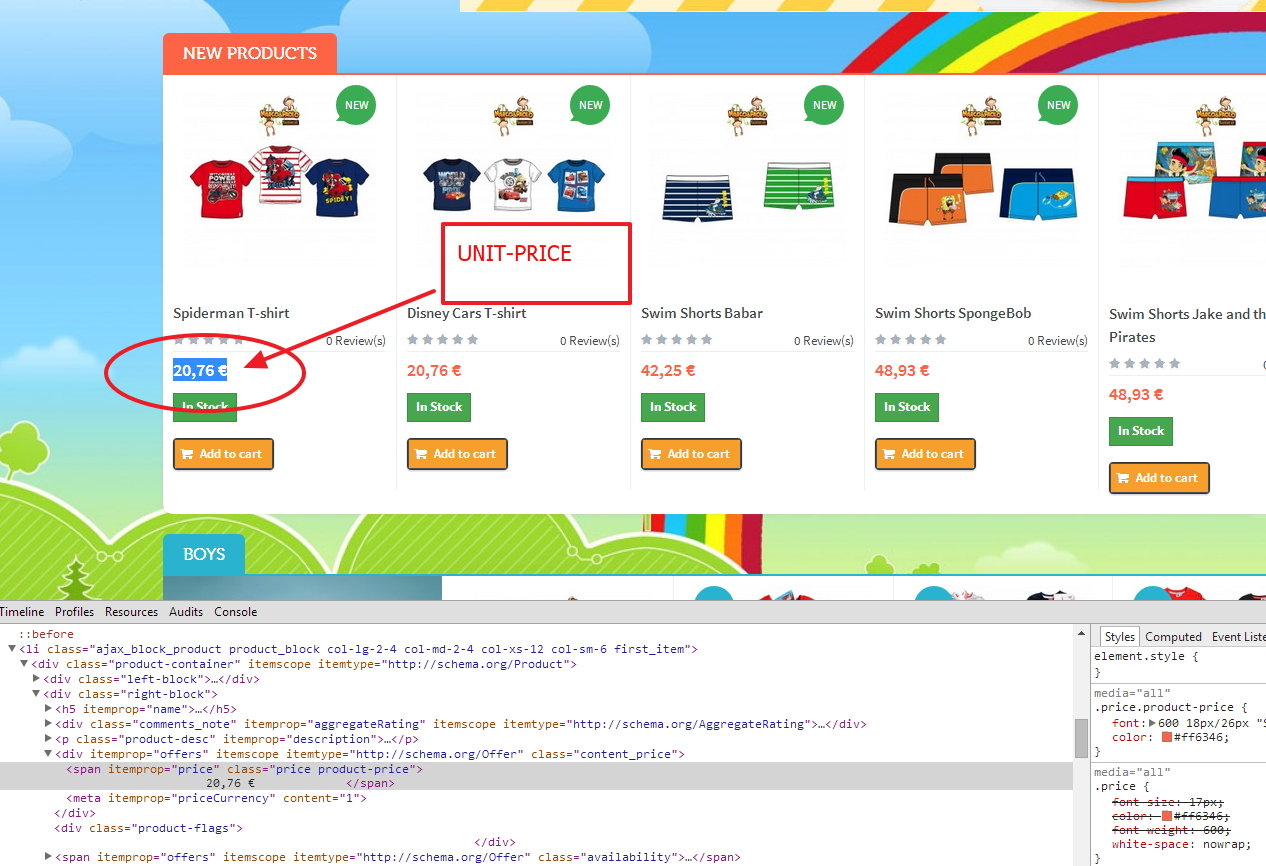This screenshot has width=1266, height=866.
Task: Click the star rating under Swim Shorts SpongeBob
Action: pyautogui.click(x=911, y=340)
